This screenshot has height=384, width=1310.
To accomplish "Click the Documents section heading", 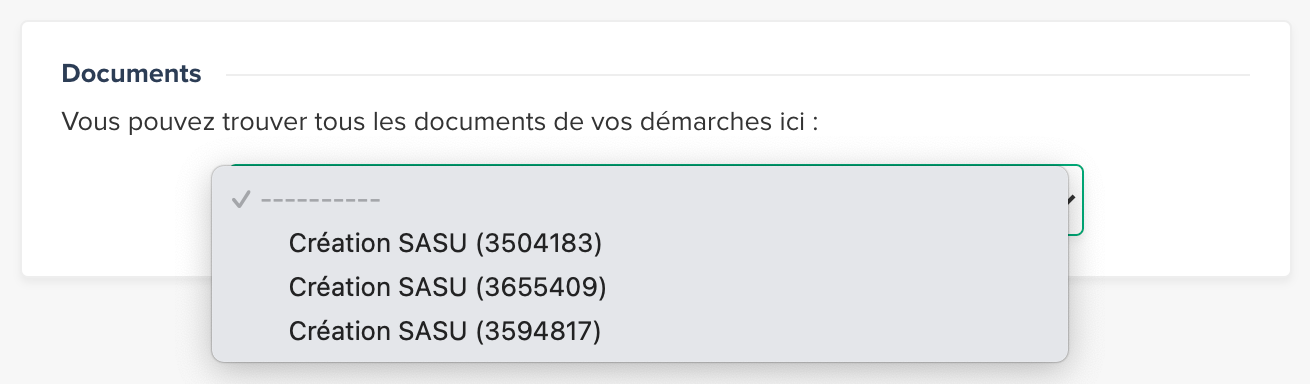I will (x=131, y=73).
